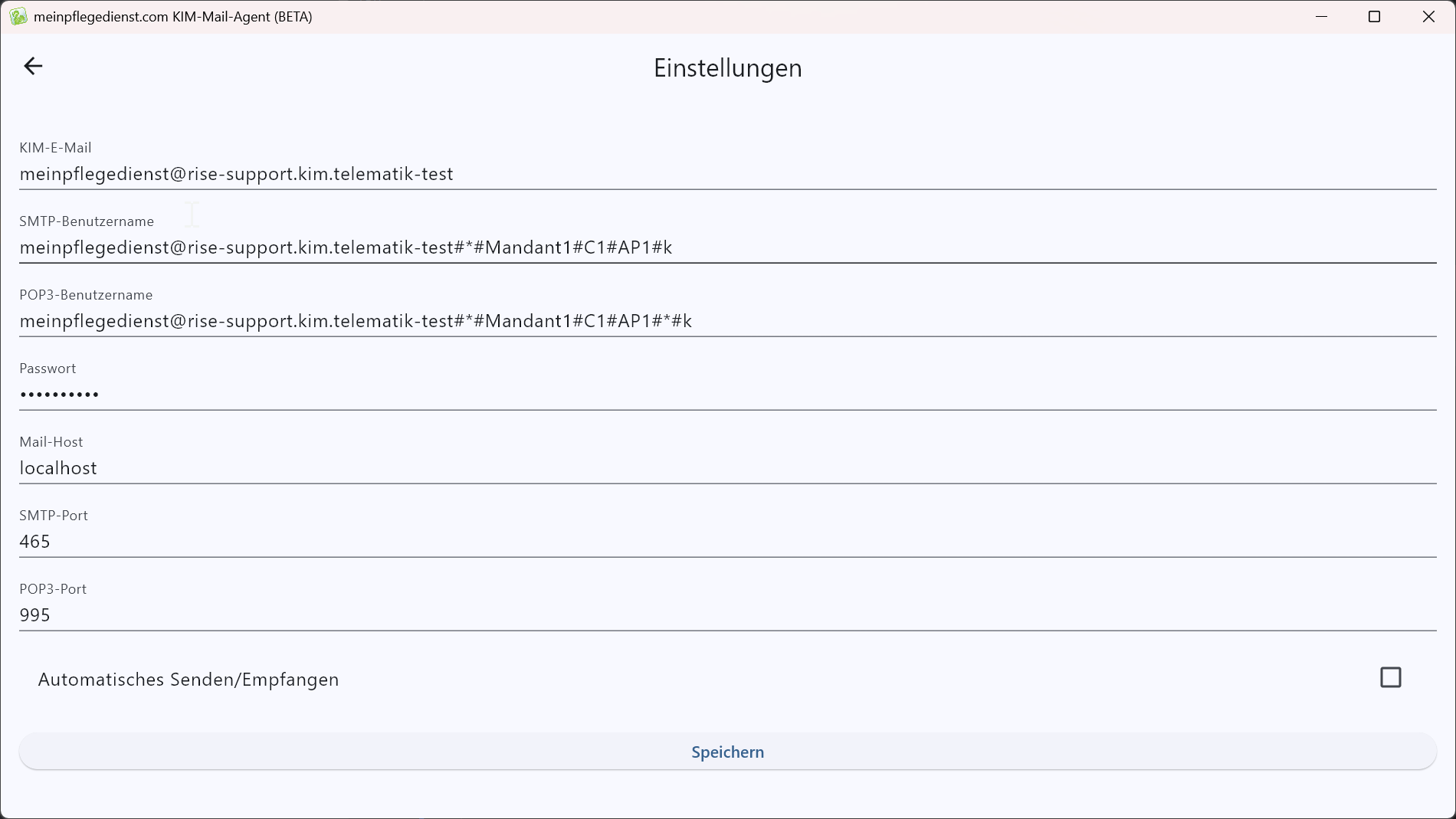Enable Automatisches Senden/Empfangen checkbox
Image resolution: width=1456 pixels, height=819 pixels.
(x=1390, y=677)
